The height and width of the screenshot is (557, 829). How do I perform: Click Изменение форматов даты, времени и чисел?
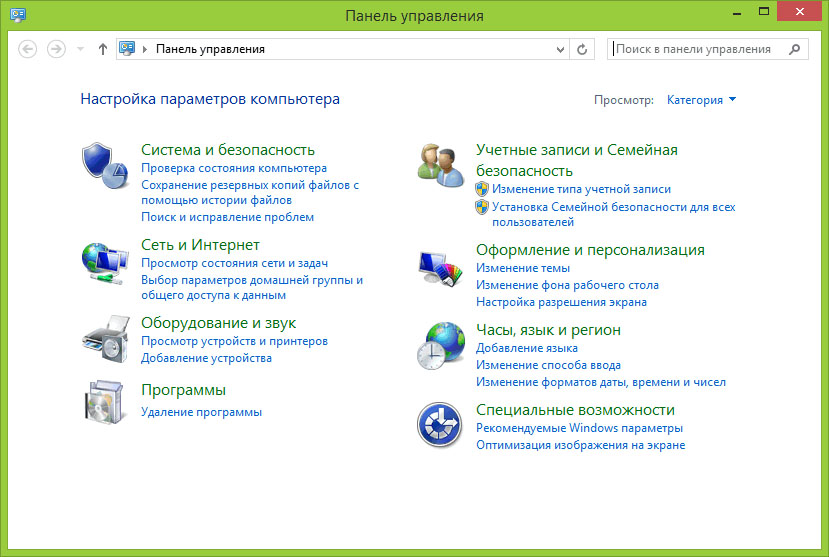601,382
